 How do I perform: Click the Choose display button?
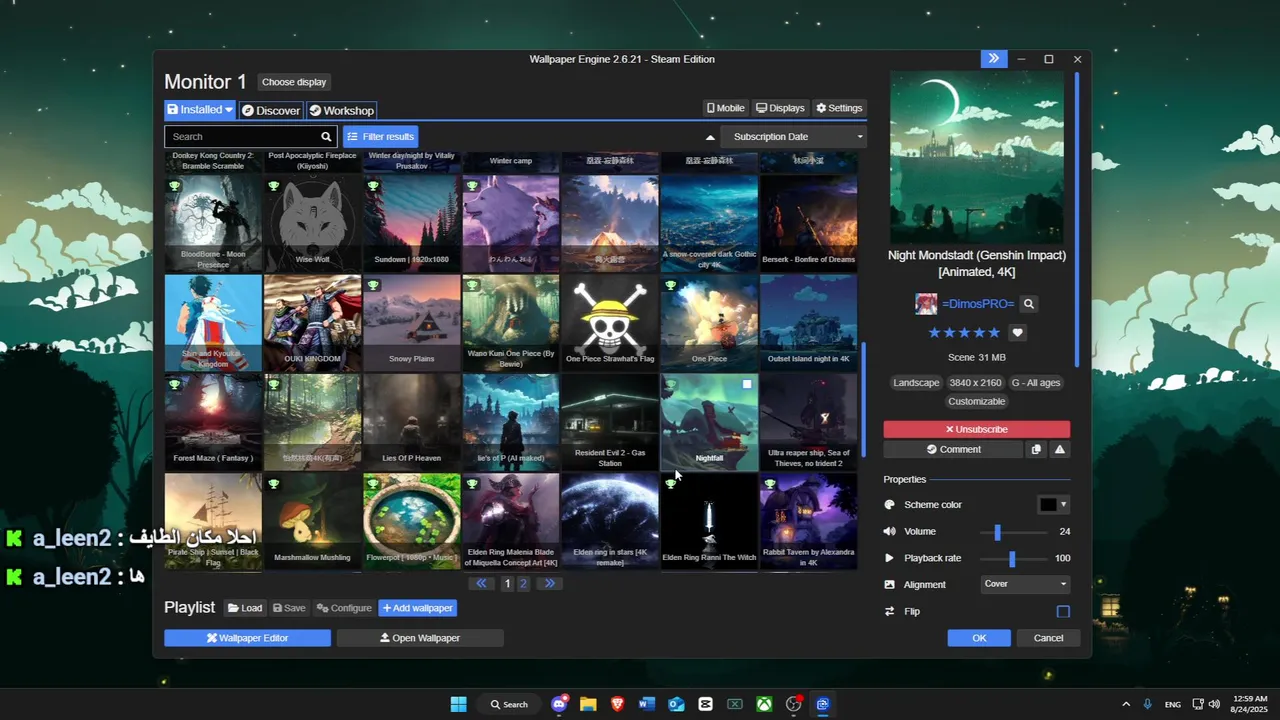294,82
